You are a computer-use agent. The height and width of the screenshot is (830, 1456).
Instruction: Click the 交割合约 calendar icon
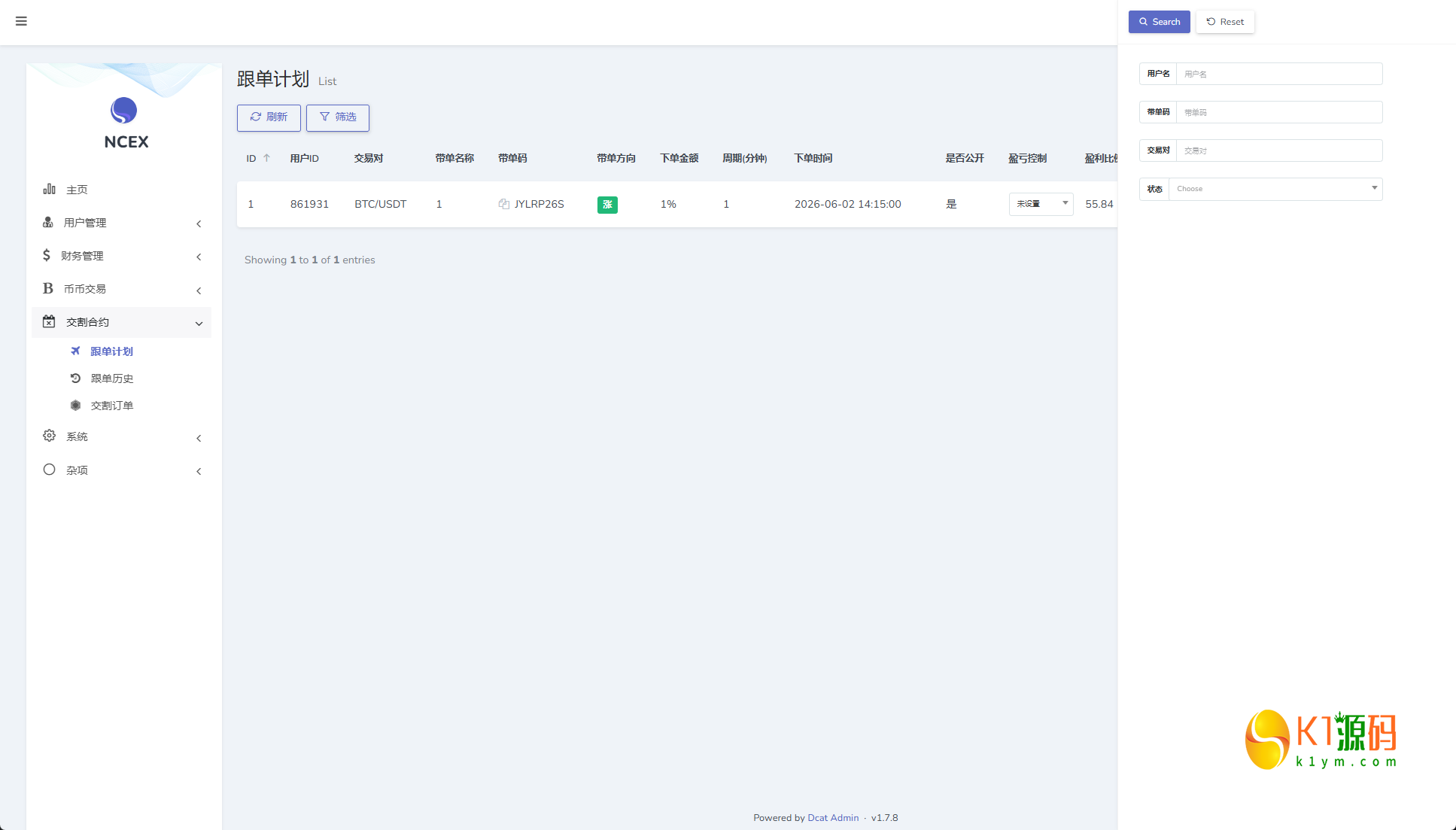click(x=49, y=321)
